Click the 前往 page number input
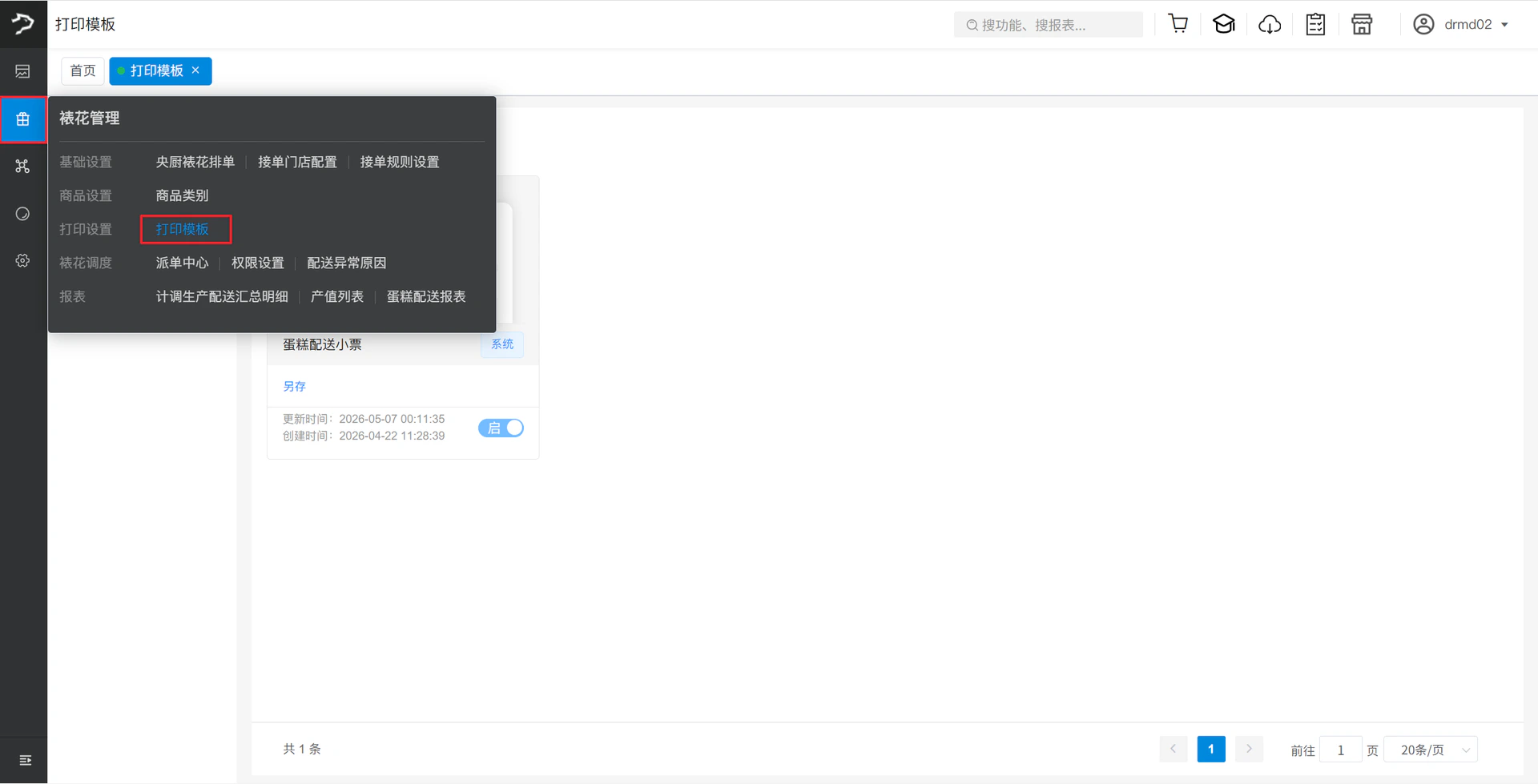The width and height of the screenshot is (1538, 784). point(1340,750)
